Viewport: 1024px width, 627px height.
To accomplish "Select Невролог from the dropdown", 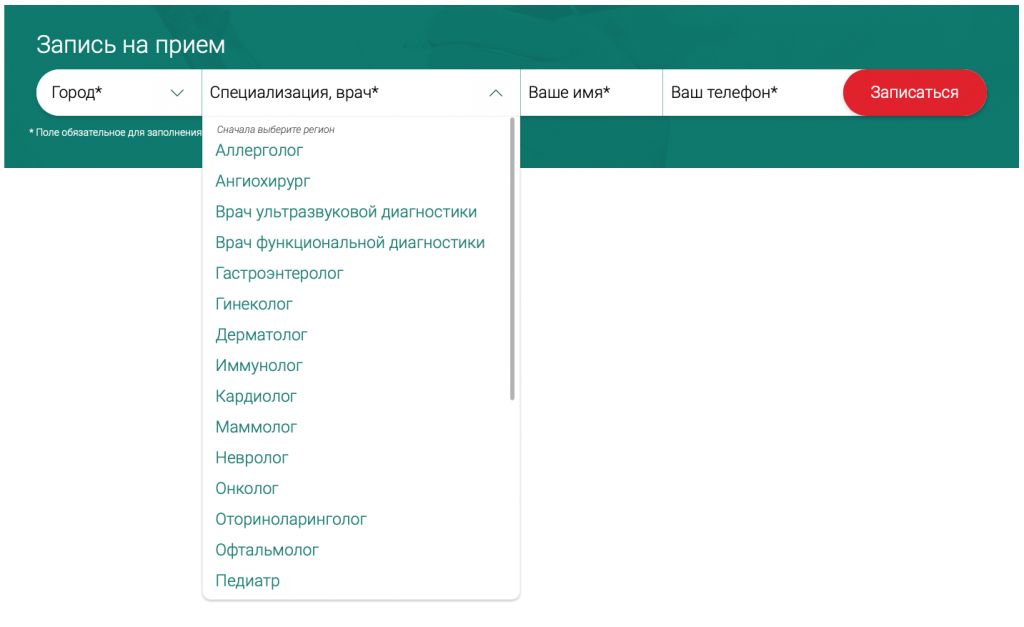I will point(251,458).
